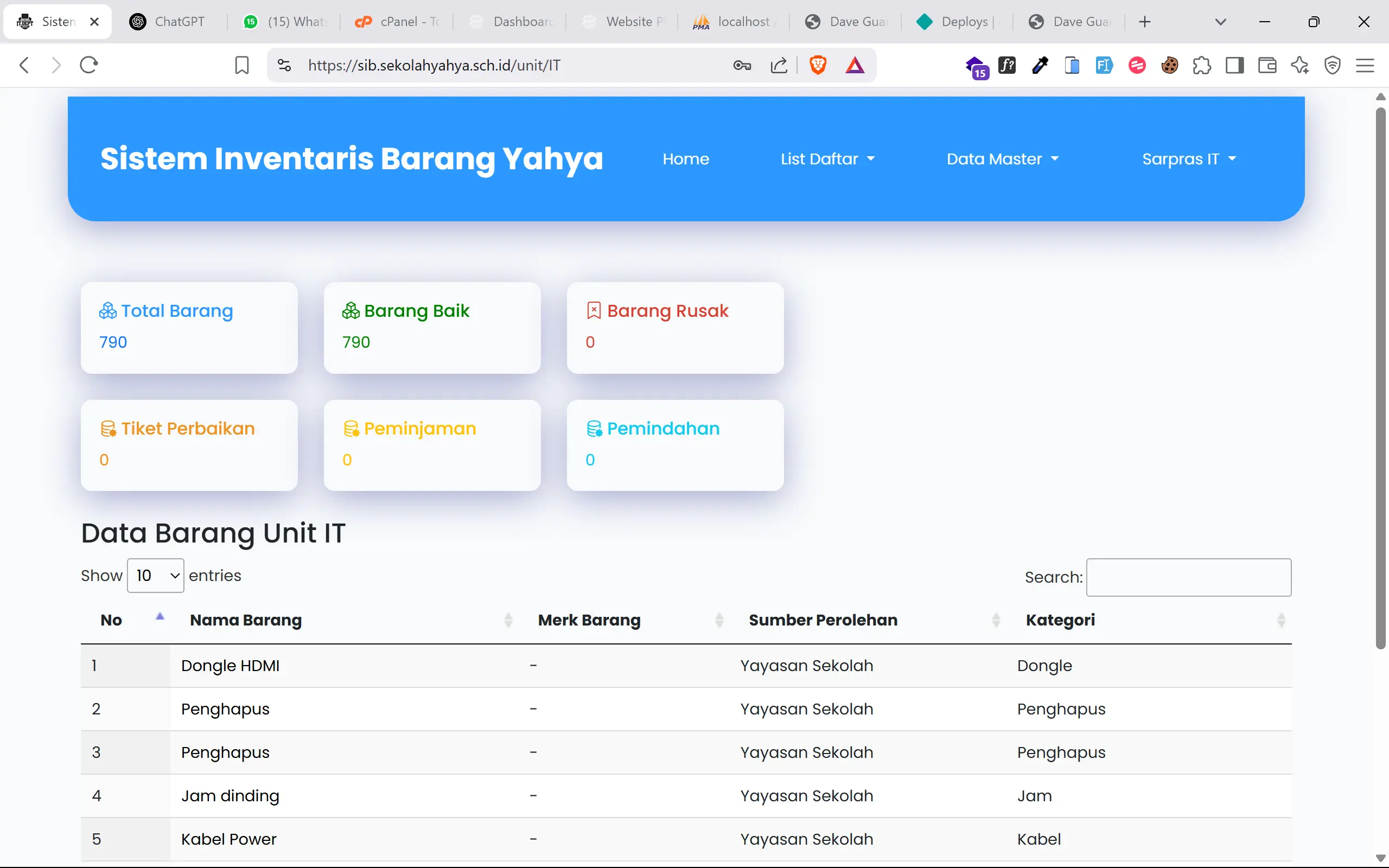Open Leo AI sparkle icon
Viewport: 1389px width, 868px height.
click(1300, 66)
